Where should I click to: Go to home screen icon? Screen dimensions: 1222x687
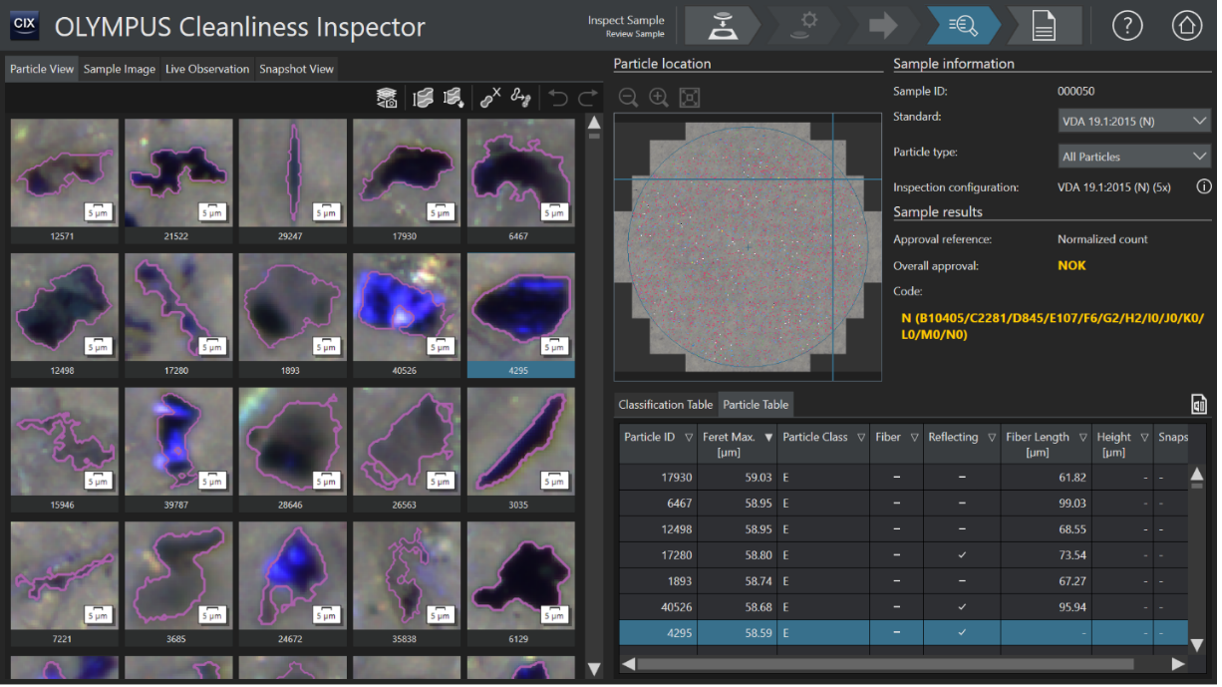pyautogui.click(x=1187, y=26)
